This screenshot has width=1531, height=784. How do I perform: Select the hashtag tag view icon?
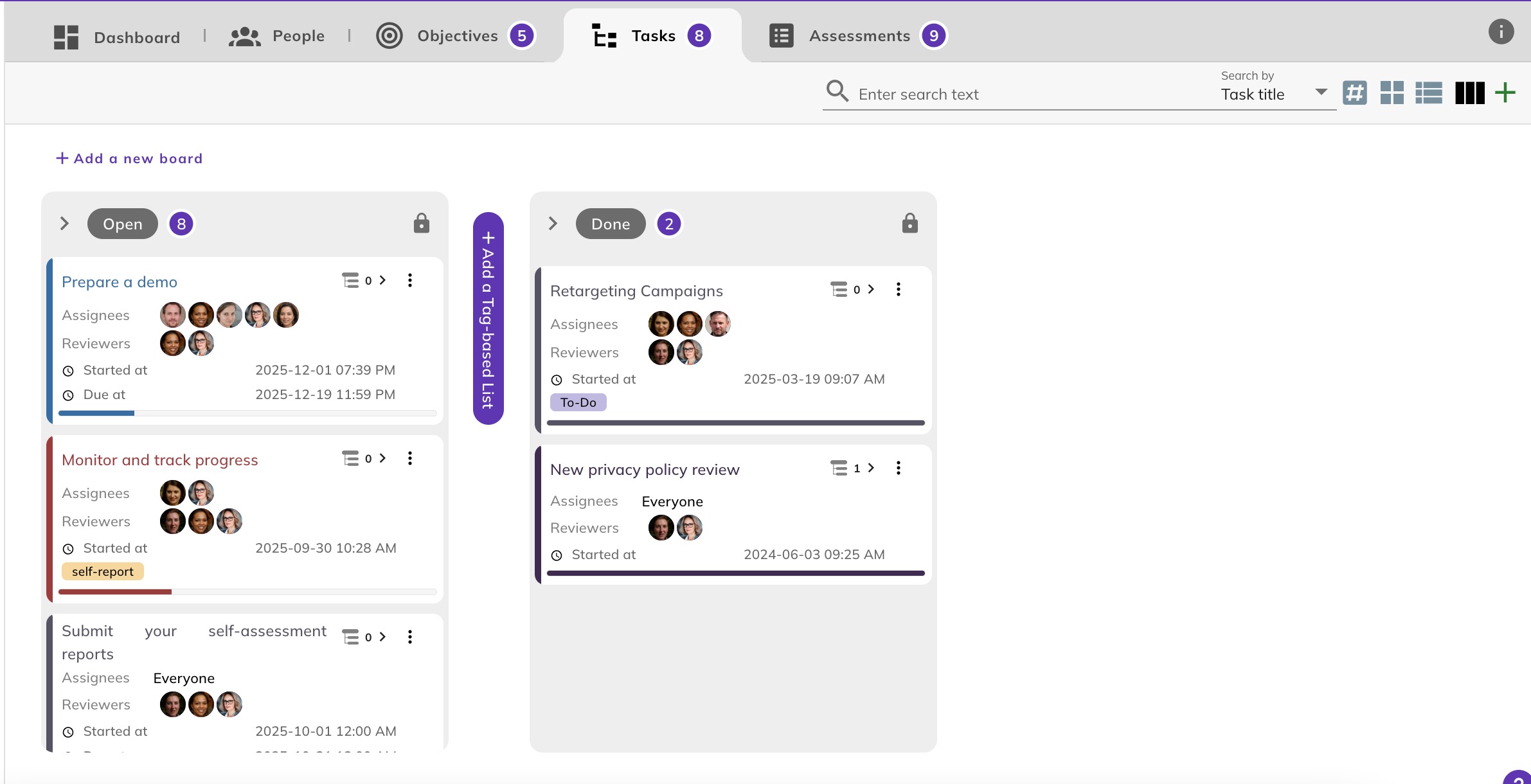(1355, 93)
